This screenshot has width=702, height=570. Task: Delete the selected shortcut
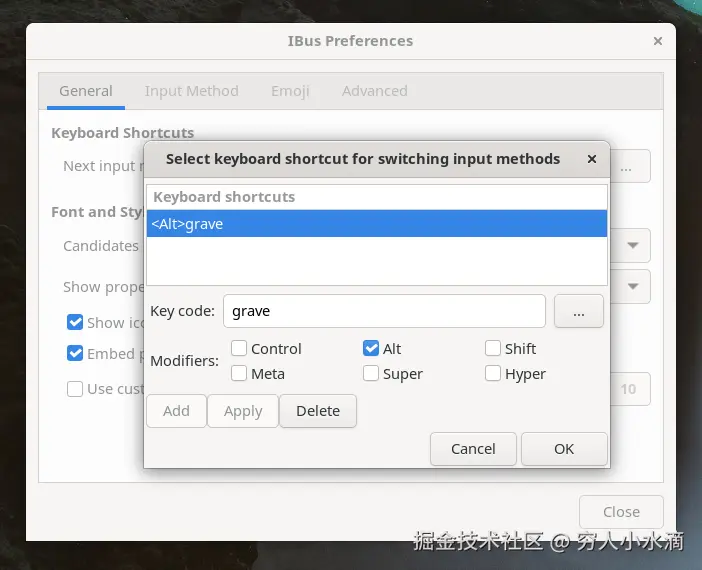point(318,411)
